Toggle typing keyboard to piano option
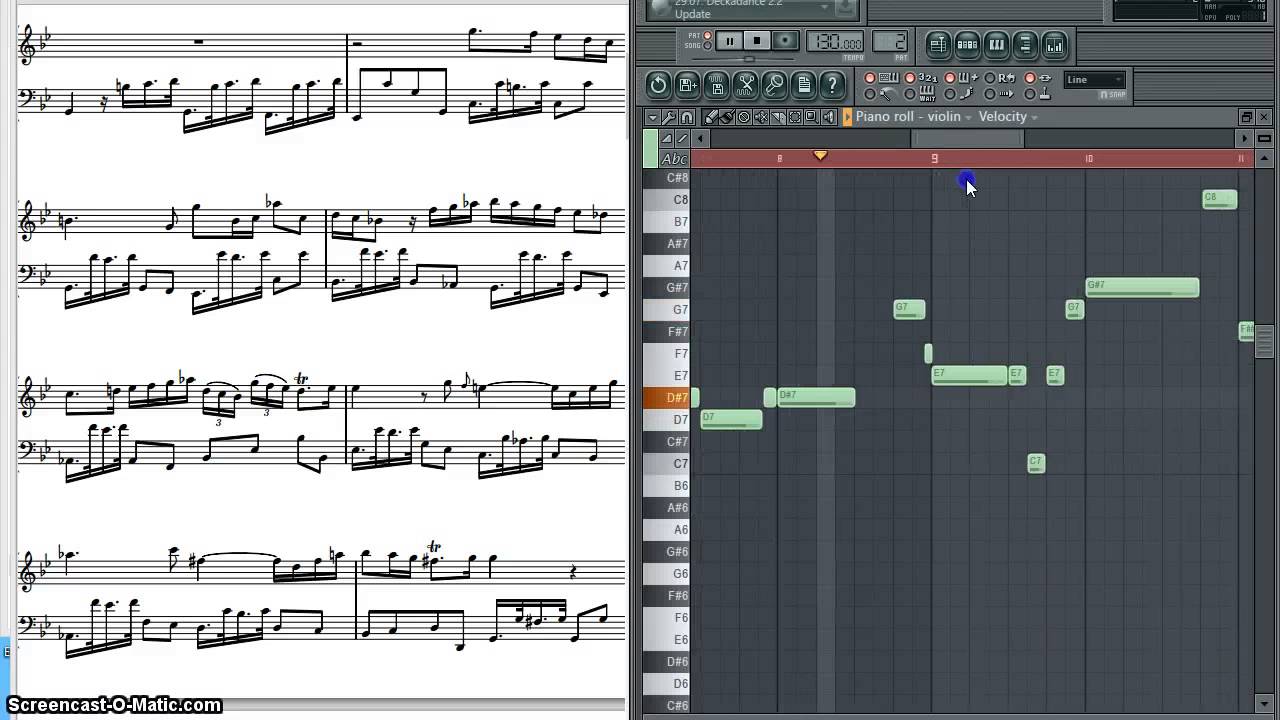Screen dimensions: 1280x720 pos(870,78)
